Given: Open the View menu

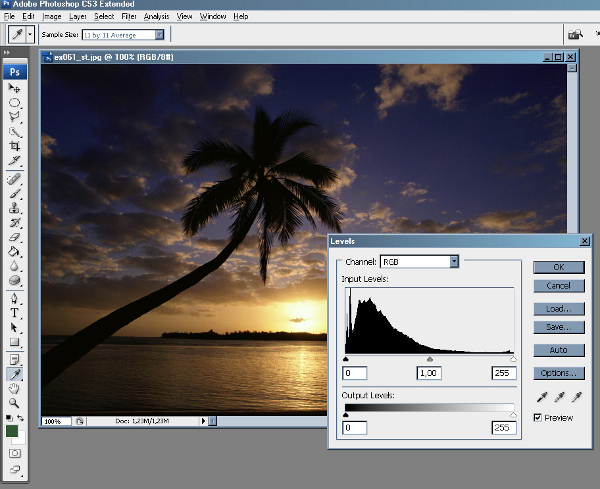Looking at the screenshot, I should [184, 16].
